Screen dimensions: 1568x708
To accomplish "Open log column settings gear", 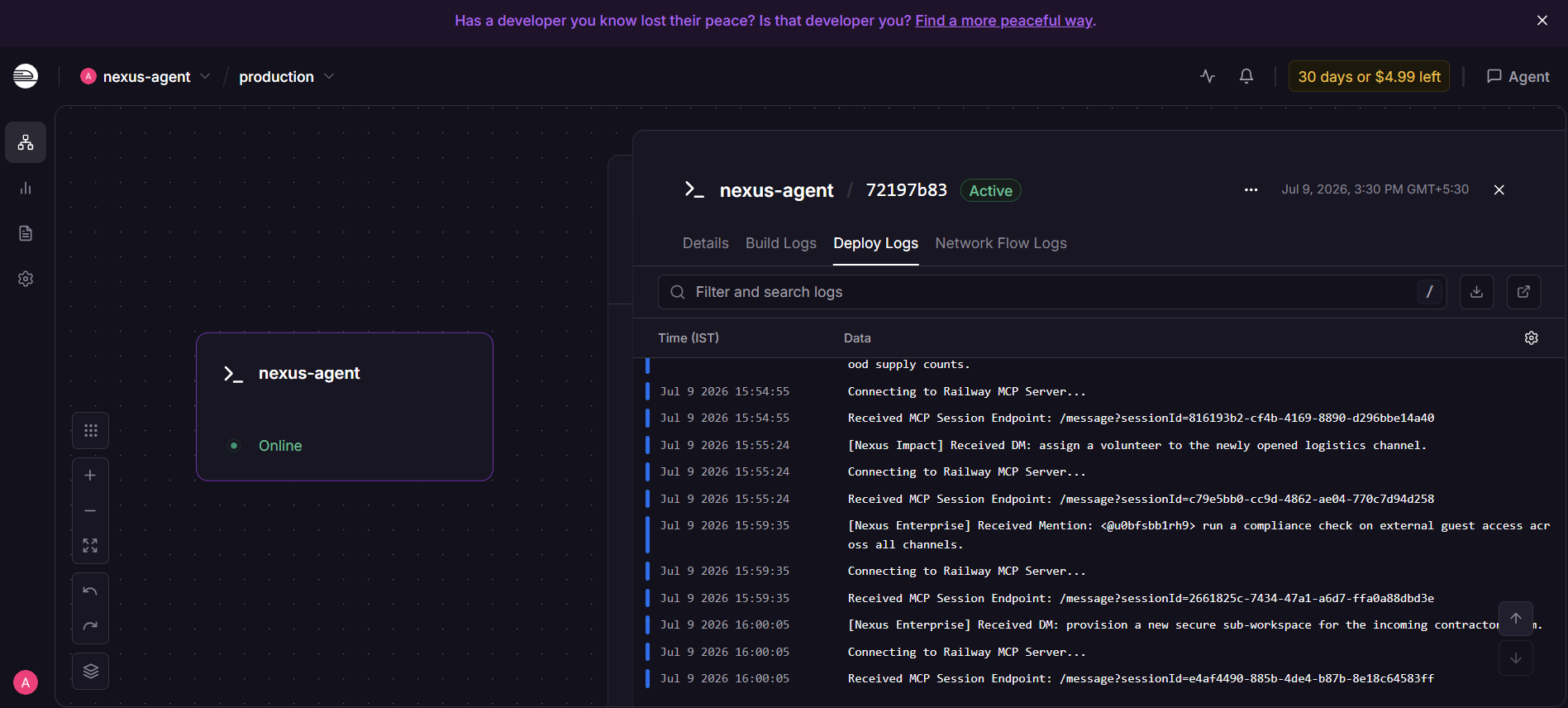I will 1532,338.
